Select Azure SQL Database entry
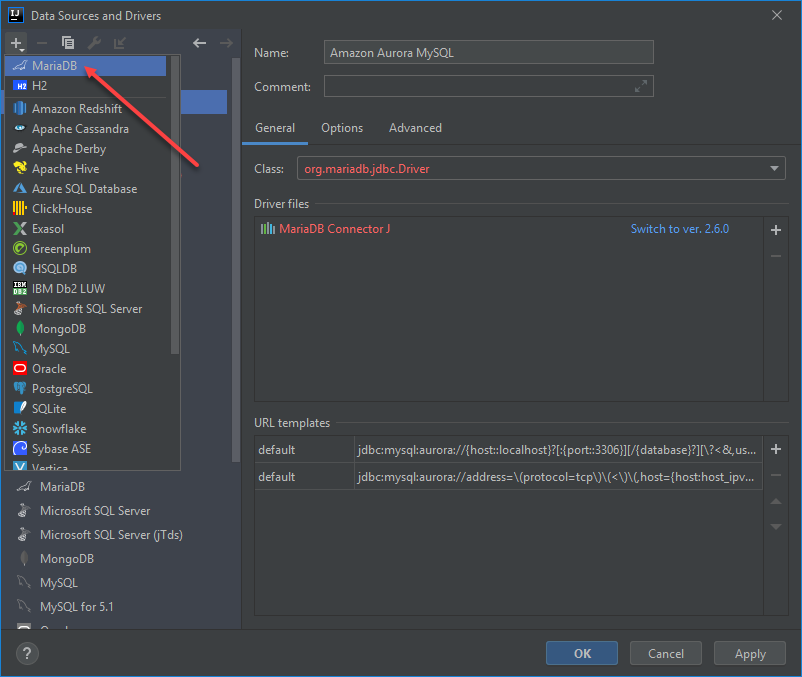802x677 pixels. pyautogui.click(x=85, y=189)
